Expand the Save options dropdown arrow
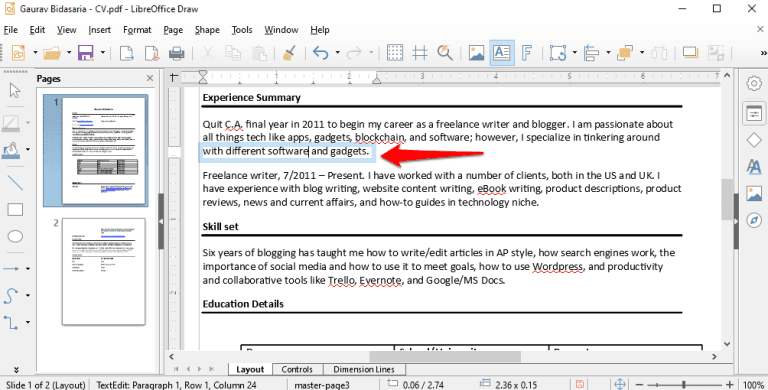Screen dimensions: 768x390 [102, 53]
